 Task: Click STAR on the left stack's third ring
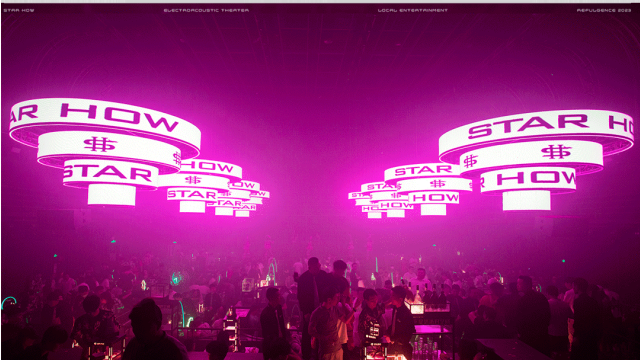click(108, 173)
